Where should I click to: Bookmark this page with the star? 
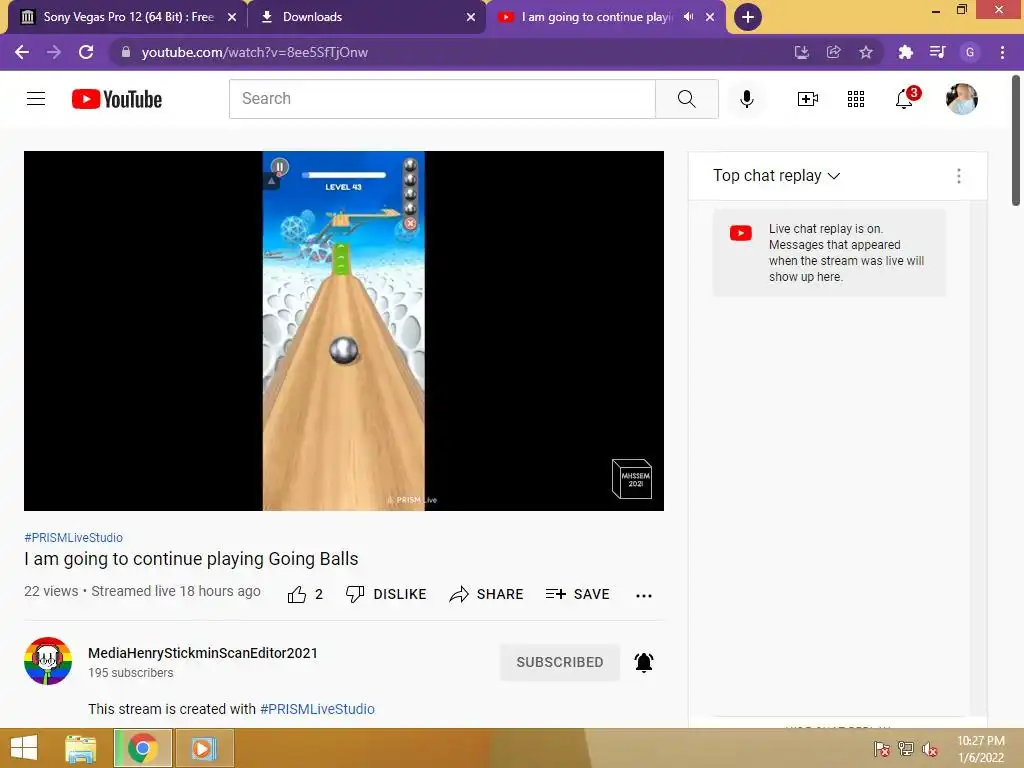[866, 52]
